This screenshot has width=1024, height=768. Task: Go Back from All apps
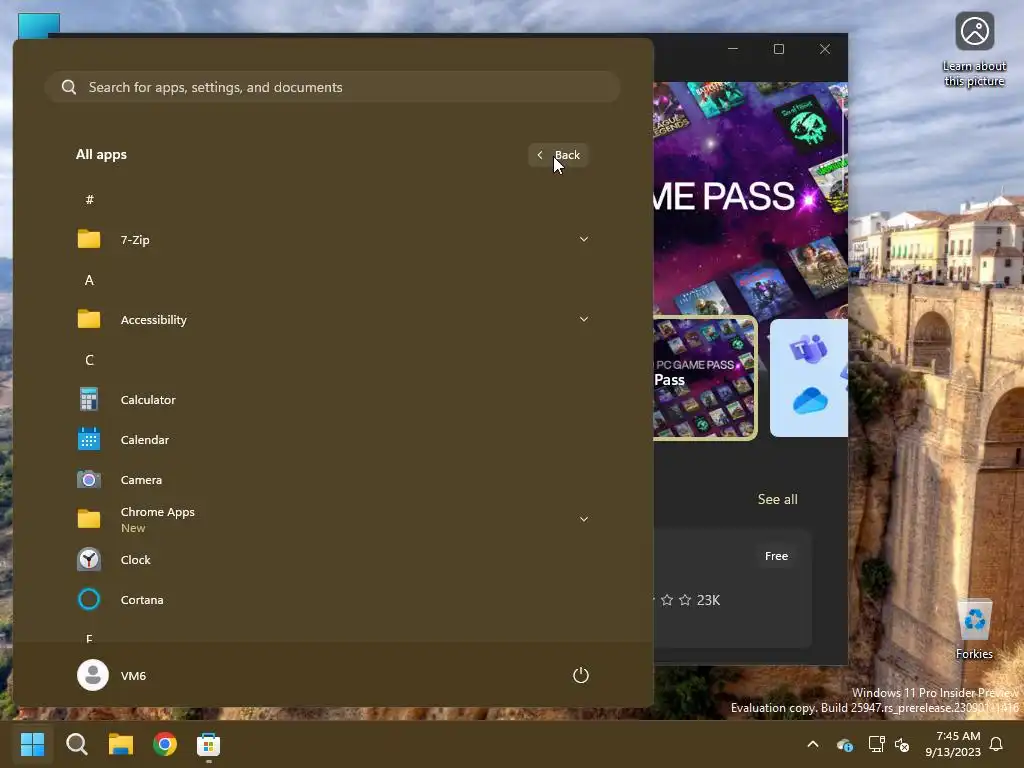point(558,155)
